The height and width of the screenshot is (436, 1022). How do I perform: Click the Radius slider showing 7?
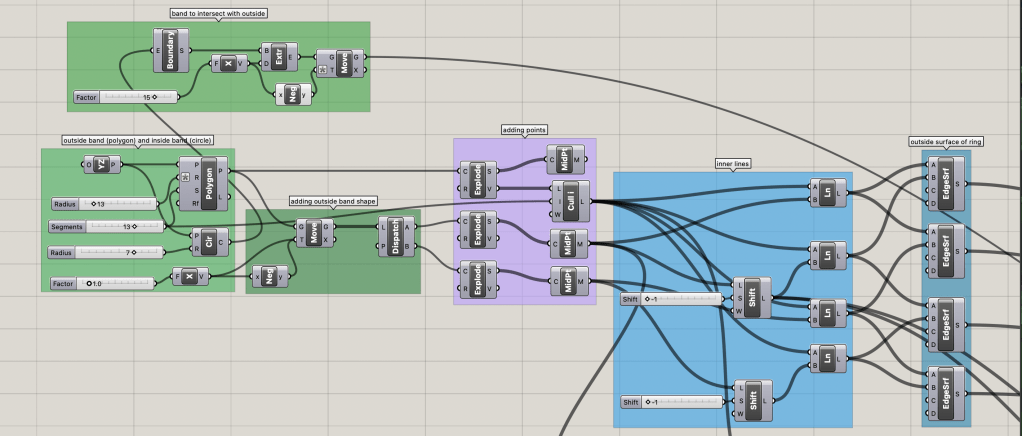point(105,252)
